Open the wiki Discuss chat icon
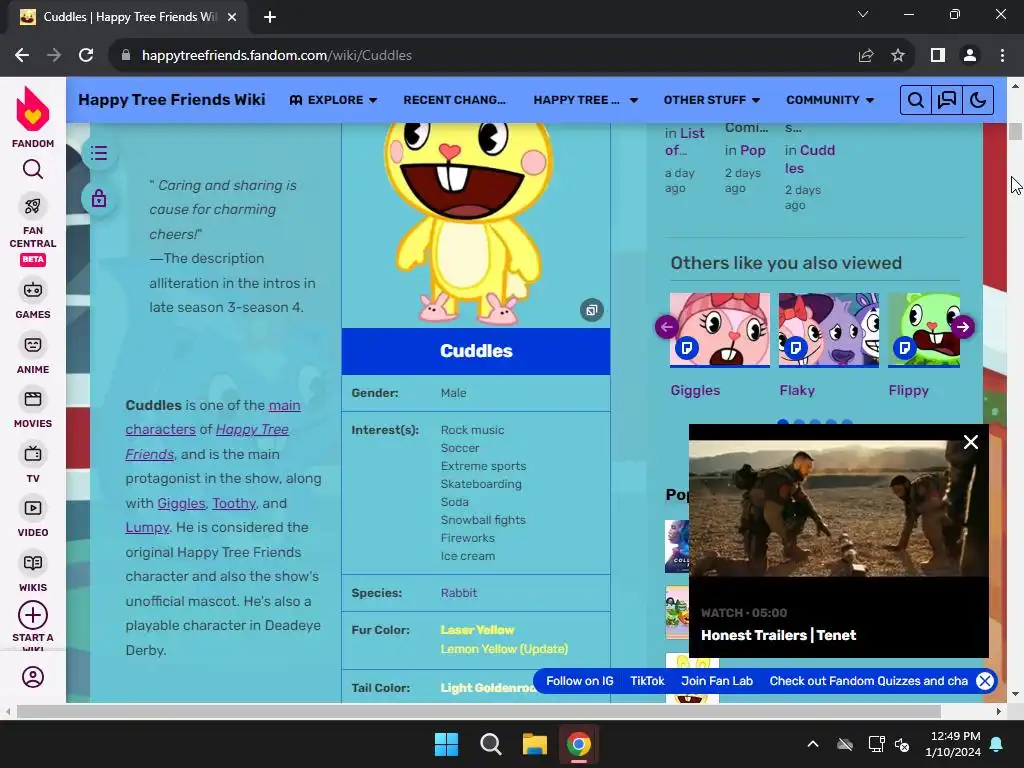 pos(947,100)
